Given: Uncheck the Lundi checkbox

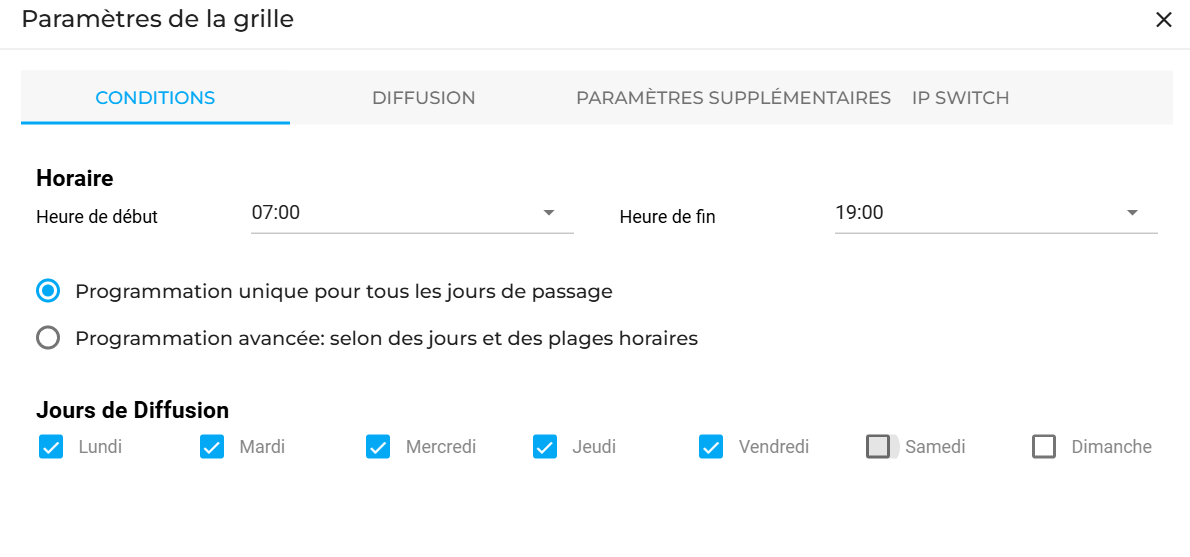Looking at the screenshot, I should (51, 447).
